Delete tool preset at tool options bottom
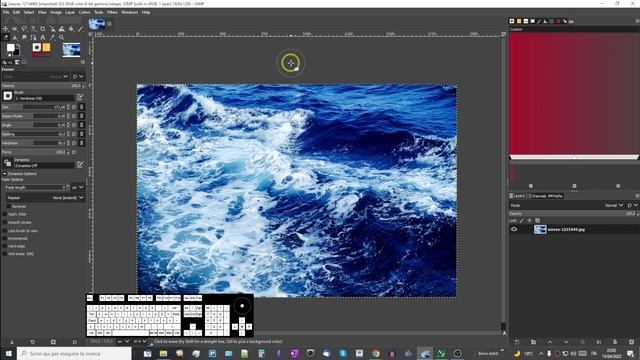The height and width of the screenshot is (360, 640). coord(53,342)
